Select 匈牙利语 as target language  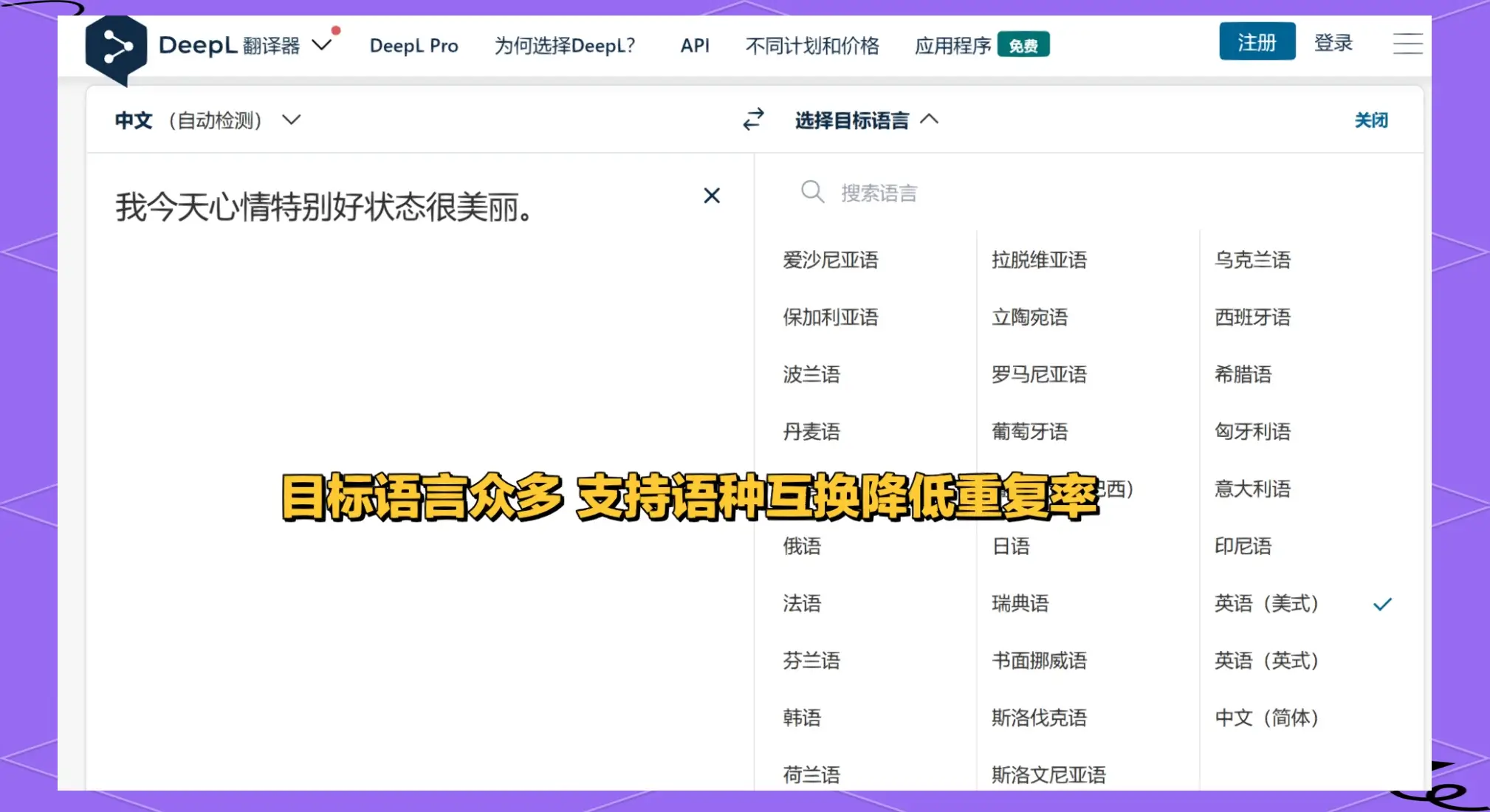click(x=1252, y=432)
